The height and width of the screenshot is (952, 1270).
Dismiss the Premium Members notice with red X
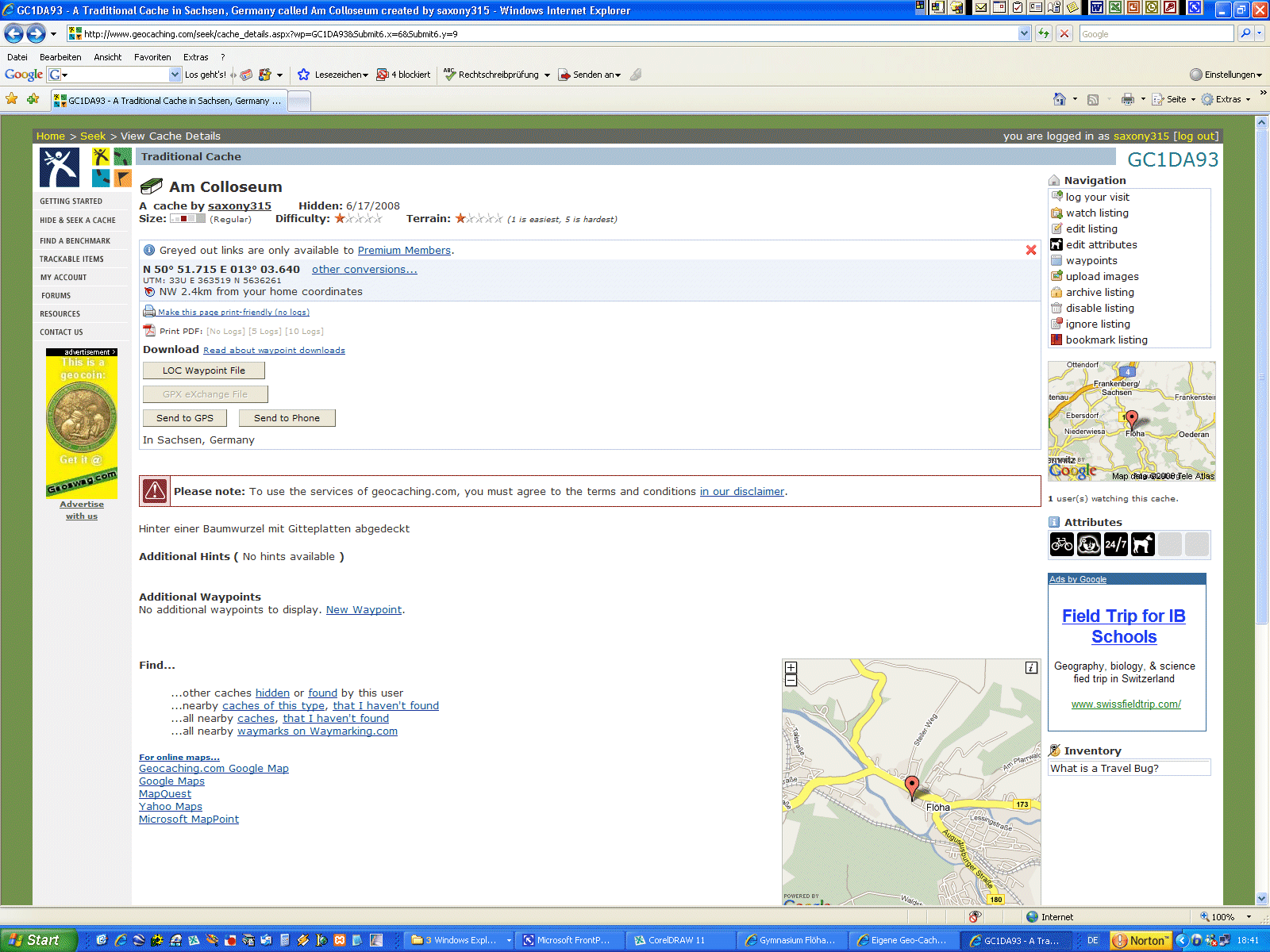[1031, 250]
